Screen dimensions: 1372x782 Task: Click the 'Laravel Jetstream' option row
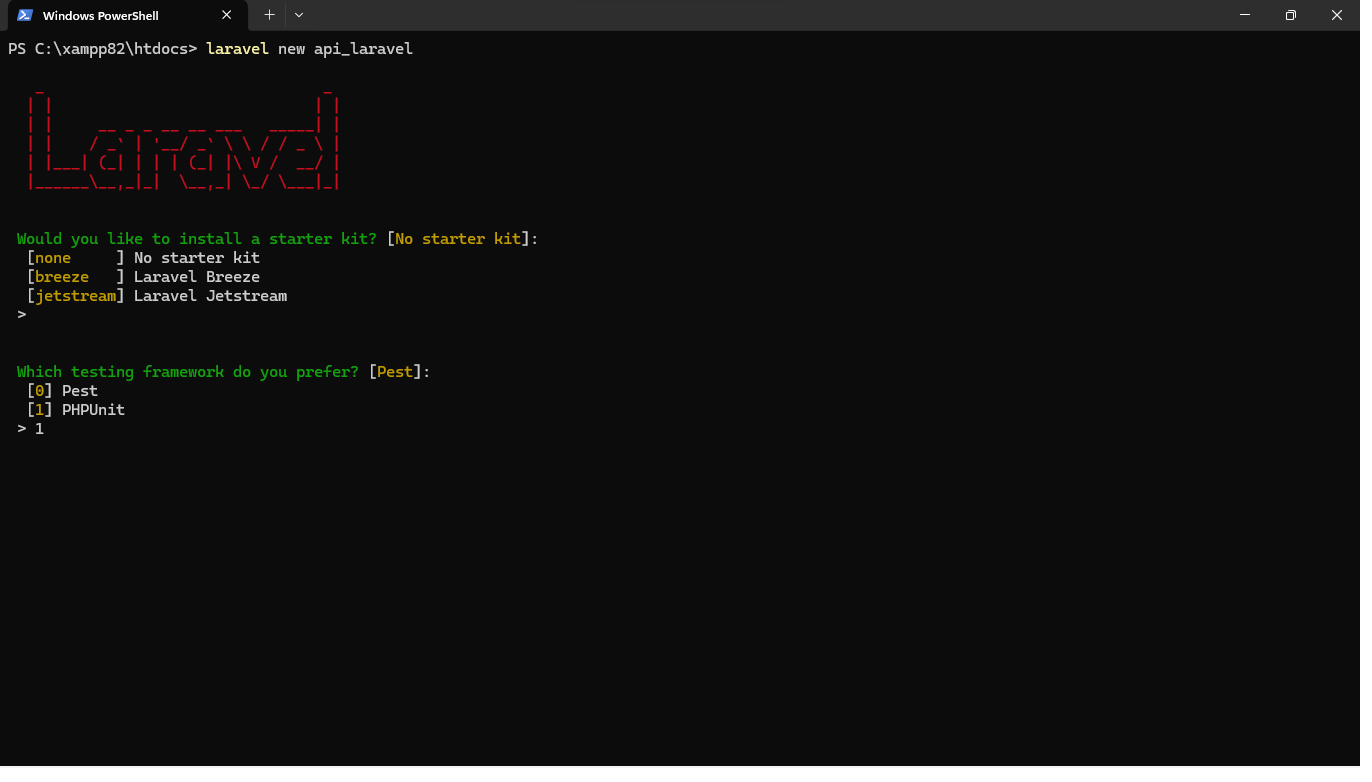click(x=157, y=296)
